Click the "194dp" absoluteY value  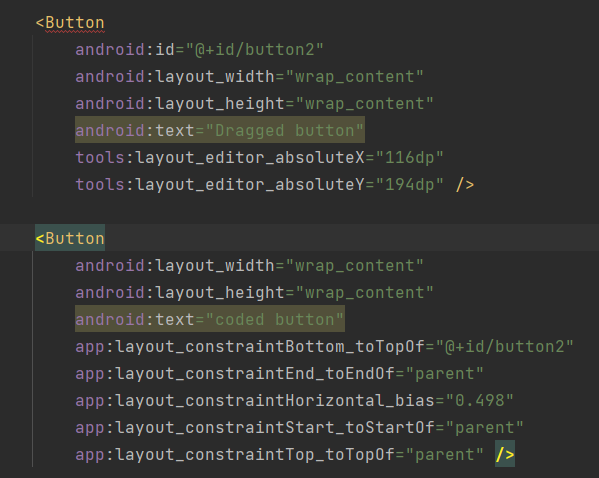(410, 185)
